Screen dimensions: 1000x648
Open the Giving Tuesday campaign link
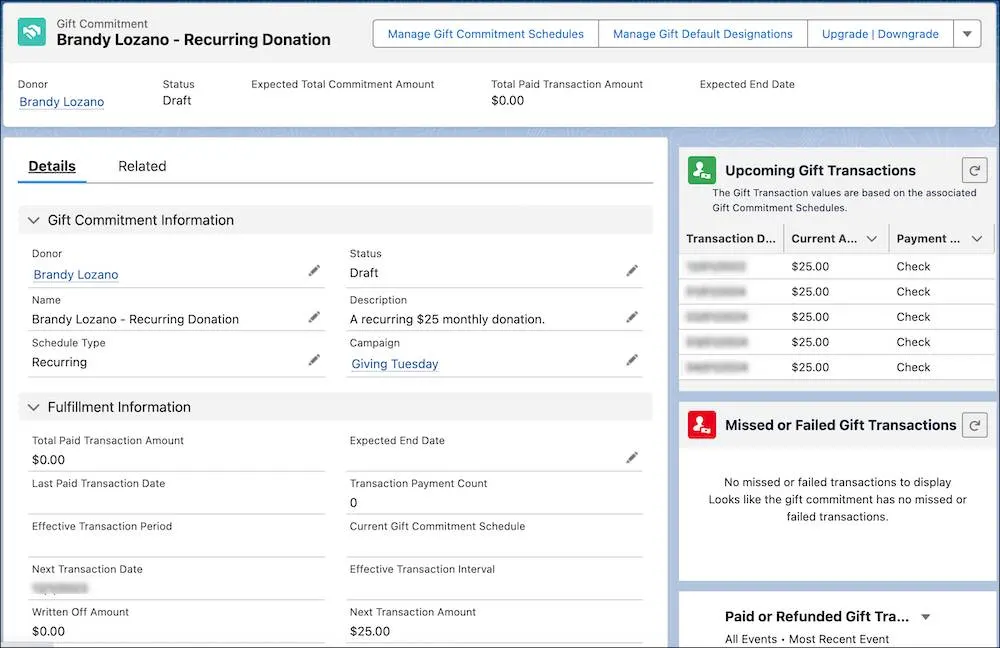(395, 364)
